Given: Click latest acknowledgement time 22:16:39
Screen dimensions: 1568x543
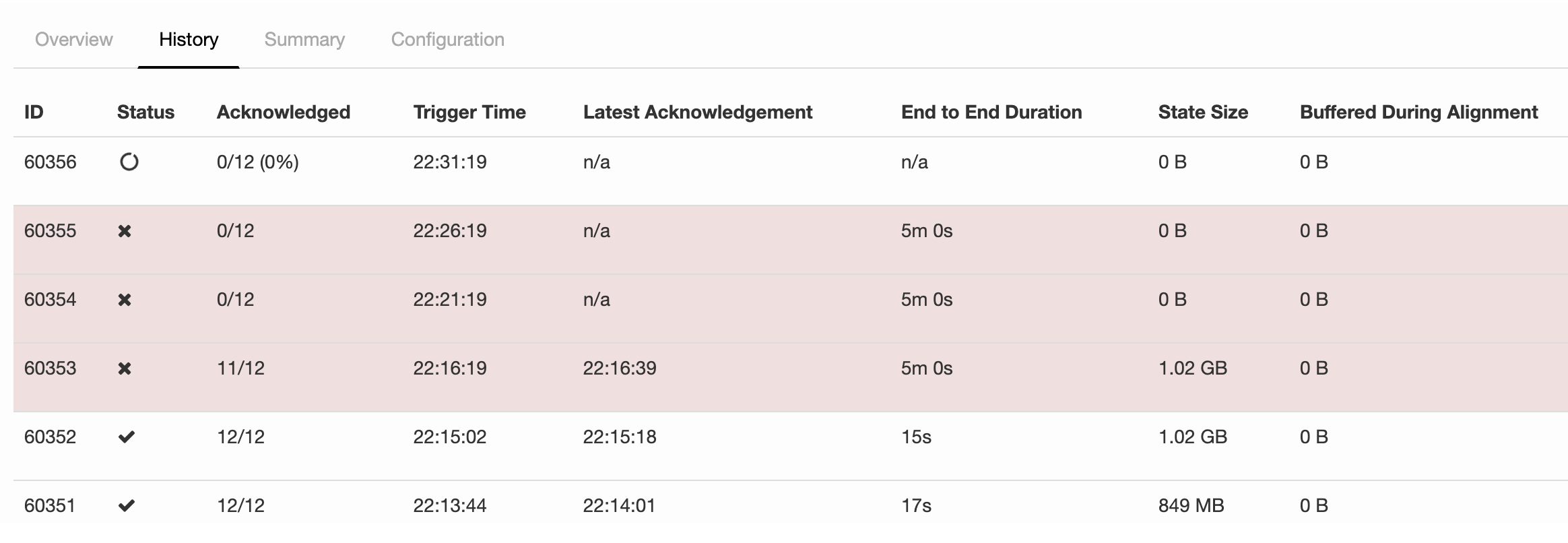Looking at the screenshot, I should point(620,369).
